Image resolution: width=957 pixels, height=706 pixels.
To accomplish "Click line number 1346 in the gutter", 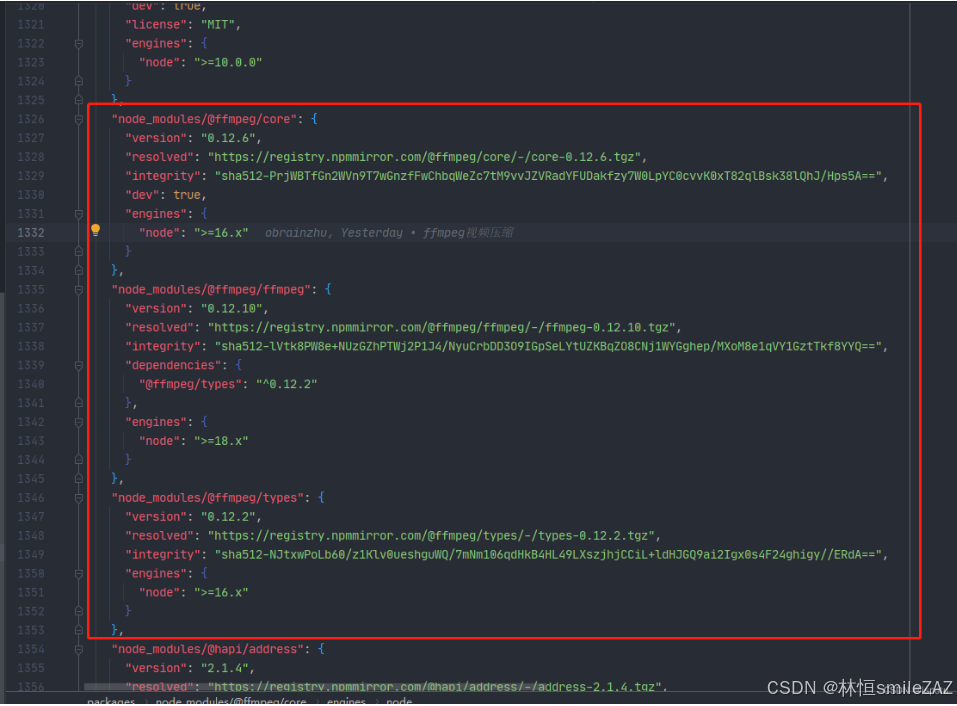I will [x=31, y=498].
